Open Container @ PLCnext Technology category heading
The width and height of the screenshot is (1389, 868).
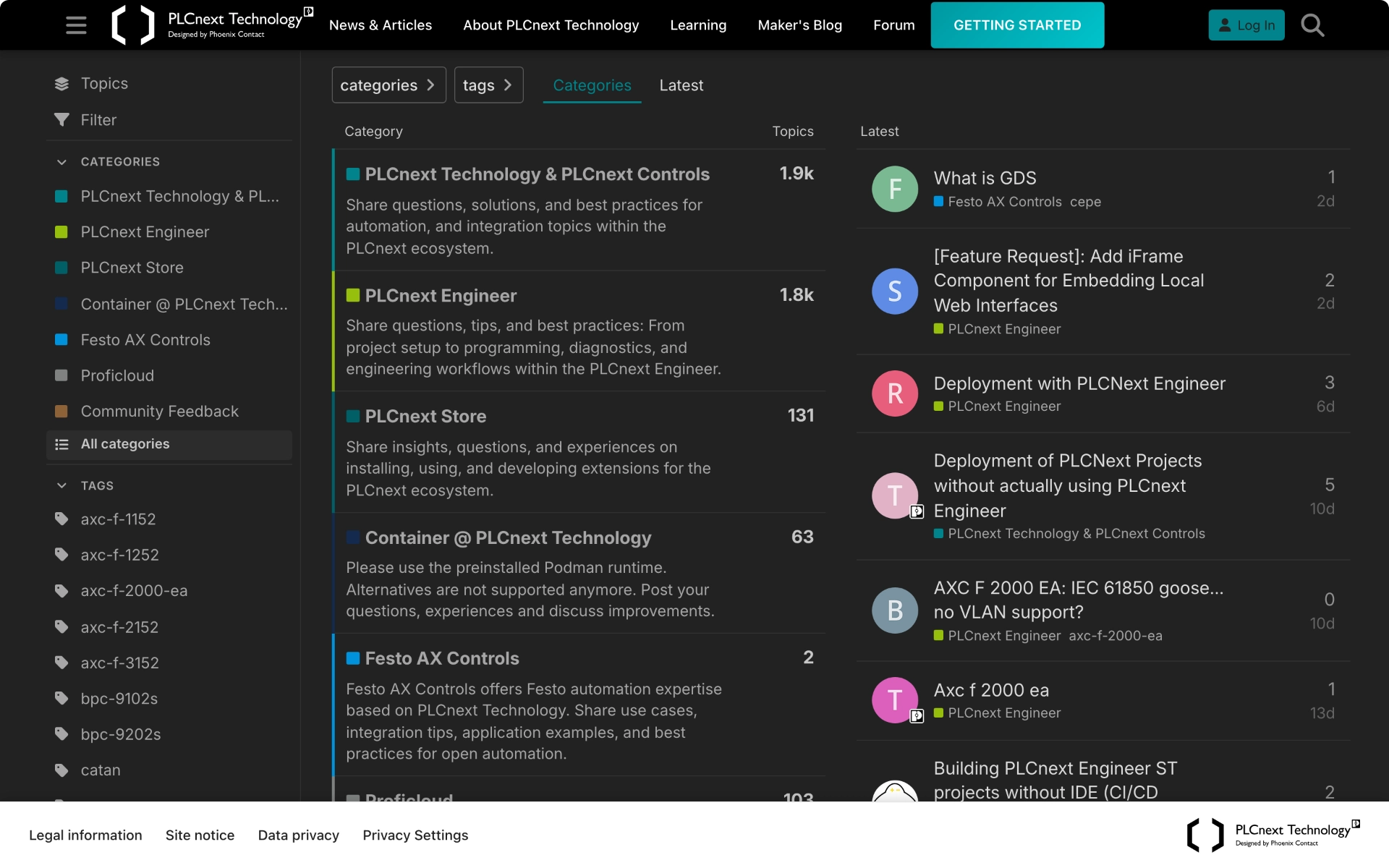coord(508,538)
